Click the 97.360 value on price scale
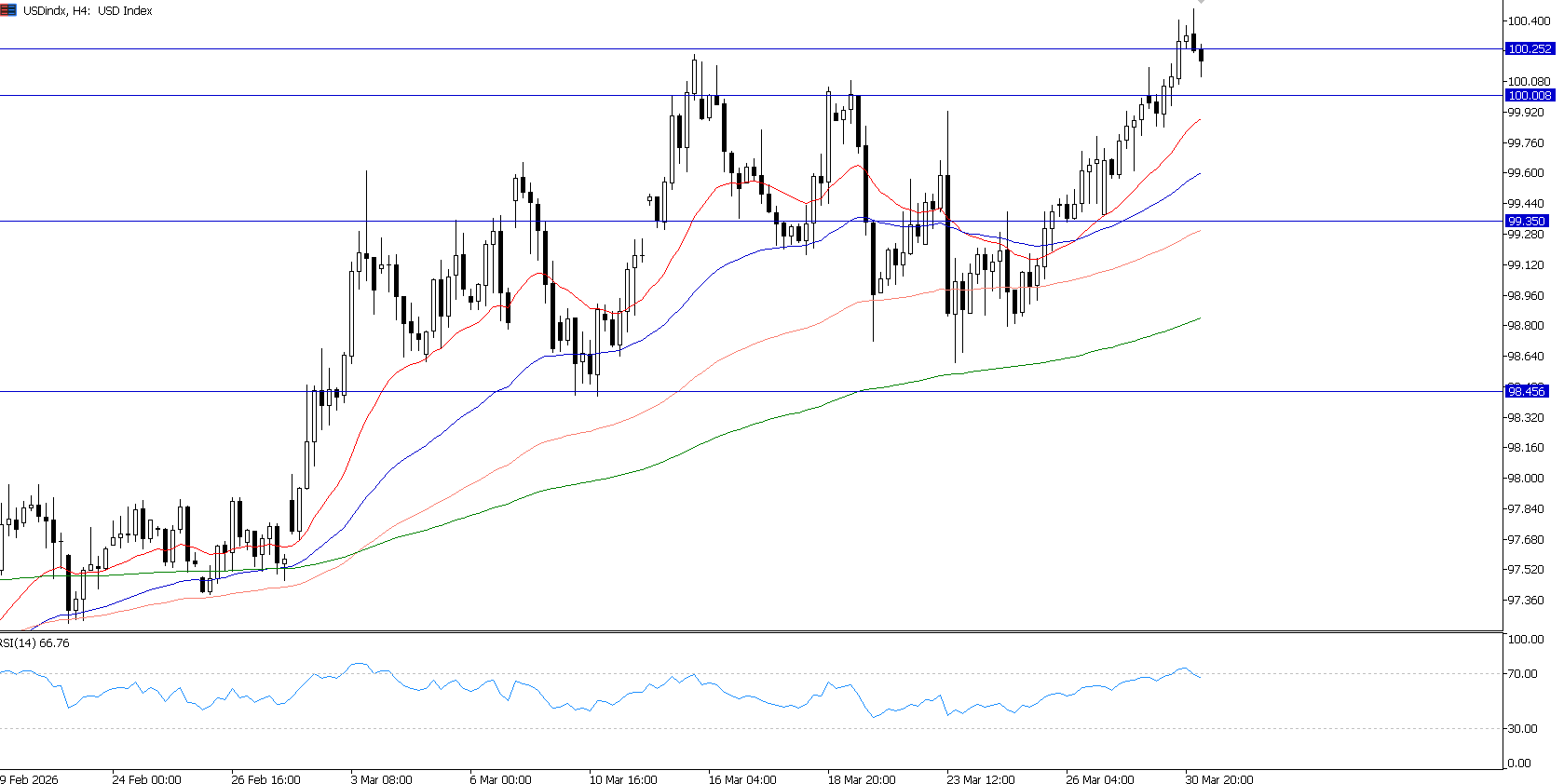Screen dimensions: 1564x784 [x=1526, y=600]
